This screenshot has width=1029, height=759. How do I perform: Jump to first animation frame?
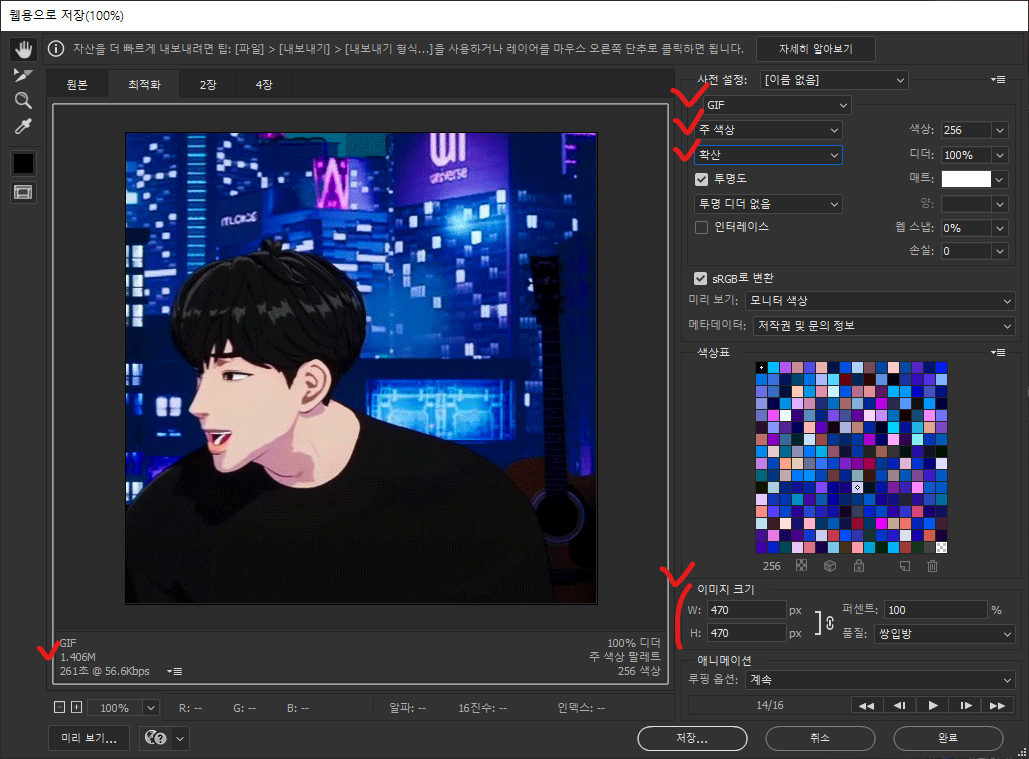click(x=866, y=705)
